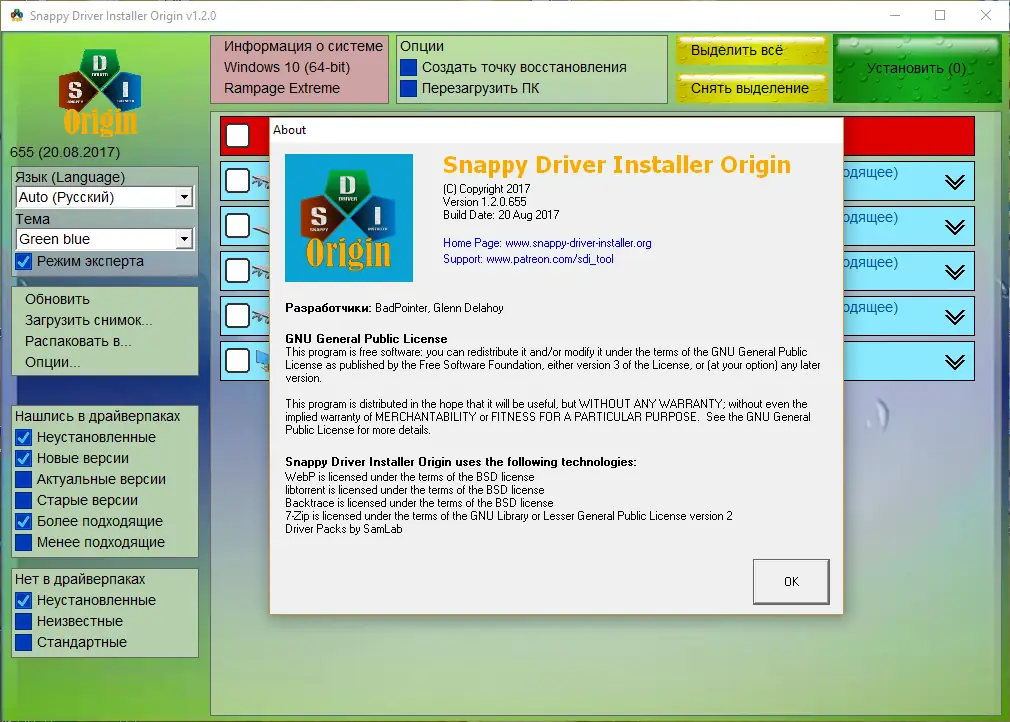
Task: Click the green 'Установить (0)' button
Action: tap(915, 68)
